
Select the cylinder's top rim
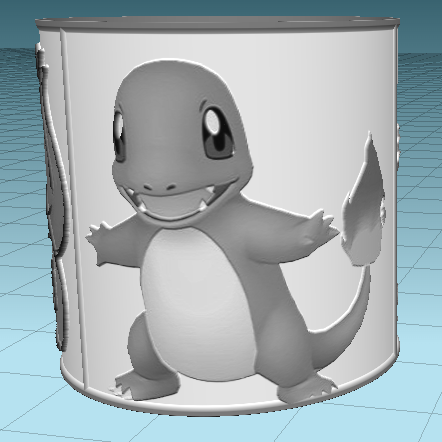pyautogui.click(x=217, y=24)
